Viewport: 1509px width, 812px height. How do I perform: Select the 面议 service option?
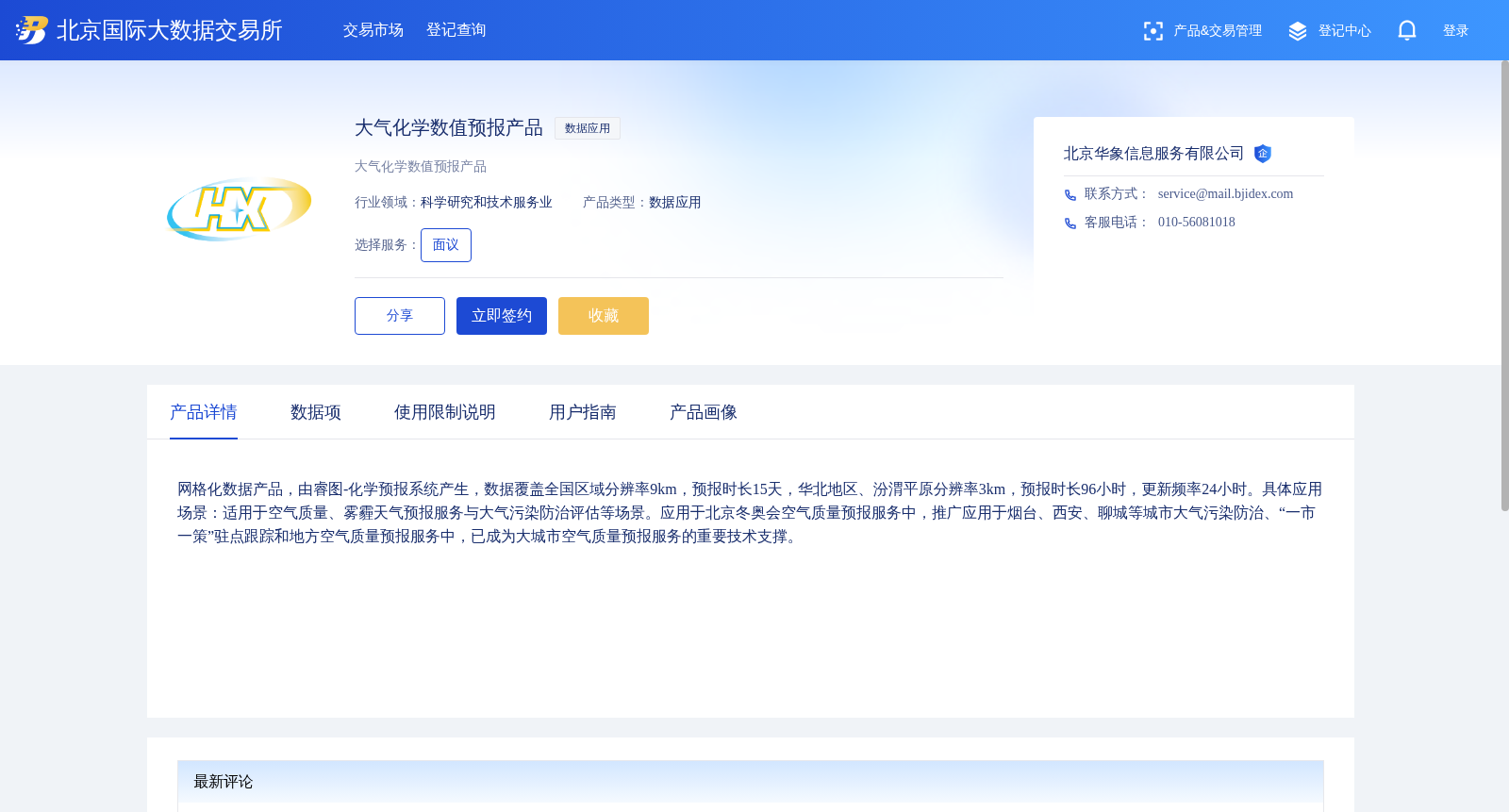coord(446,245)
